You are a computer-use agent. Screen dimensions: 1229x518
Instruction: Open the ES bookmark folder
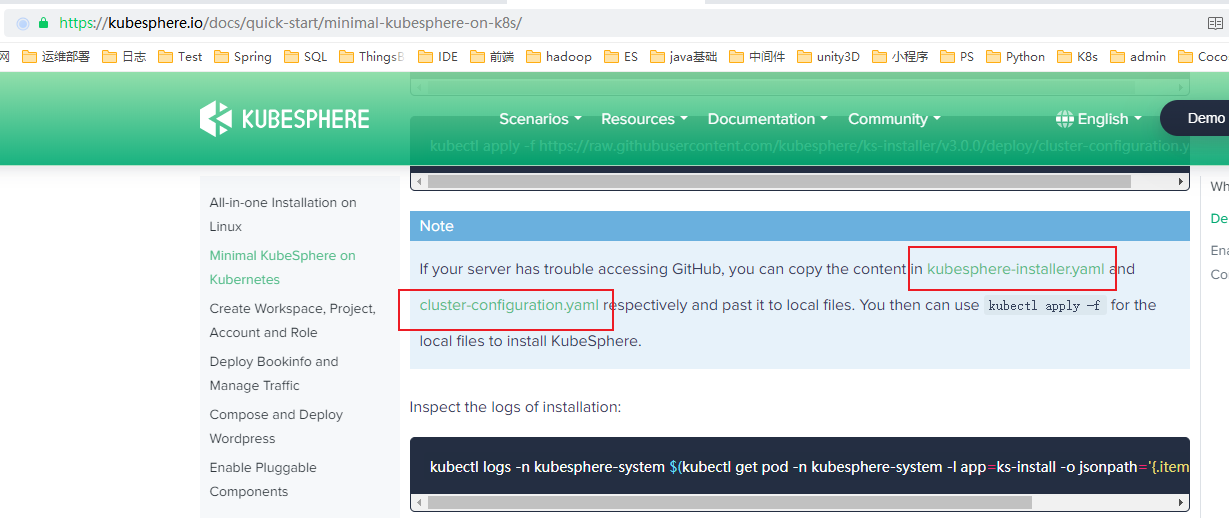point(620,57)
